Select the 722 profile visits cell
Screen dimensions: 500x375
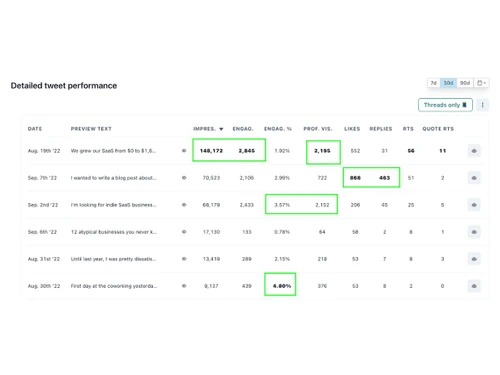point(322,178)
